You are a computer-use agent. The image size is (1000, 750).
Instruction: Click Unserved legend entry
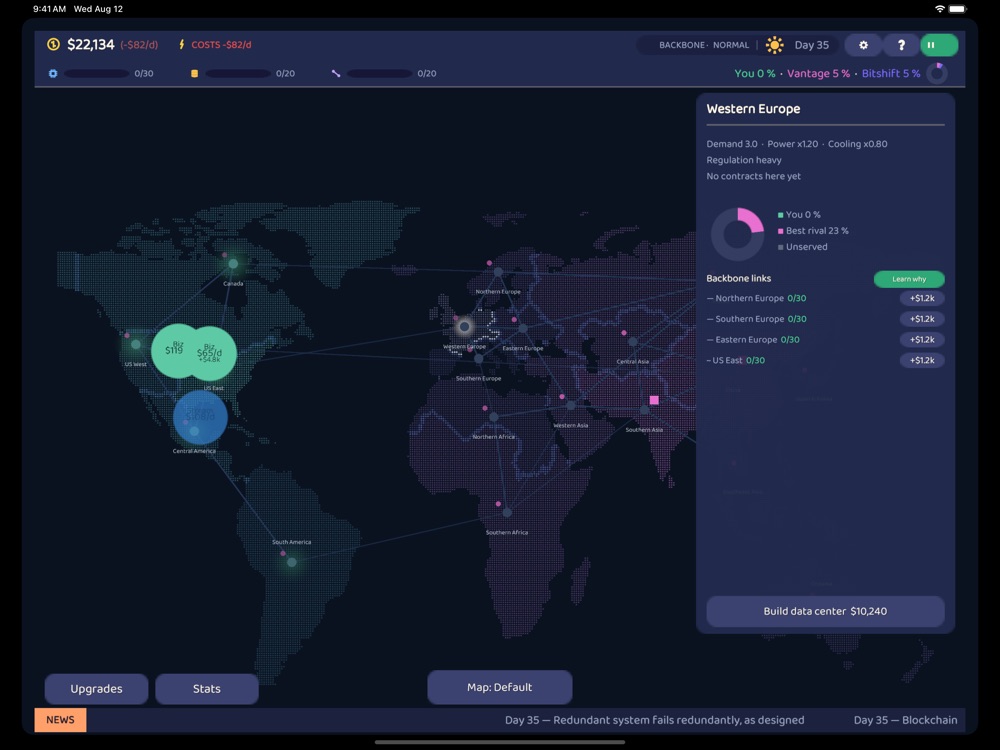803,247
